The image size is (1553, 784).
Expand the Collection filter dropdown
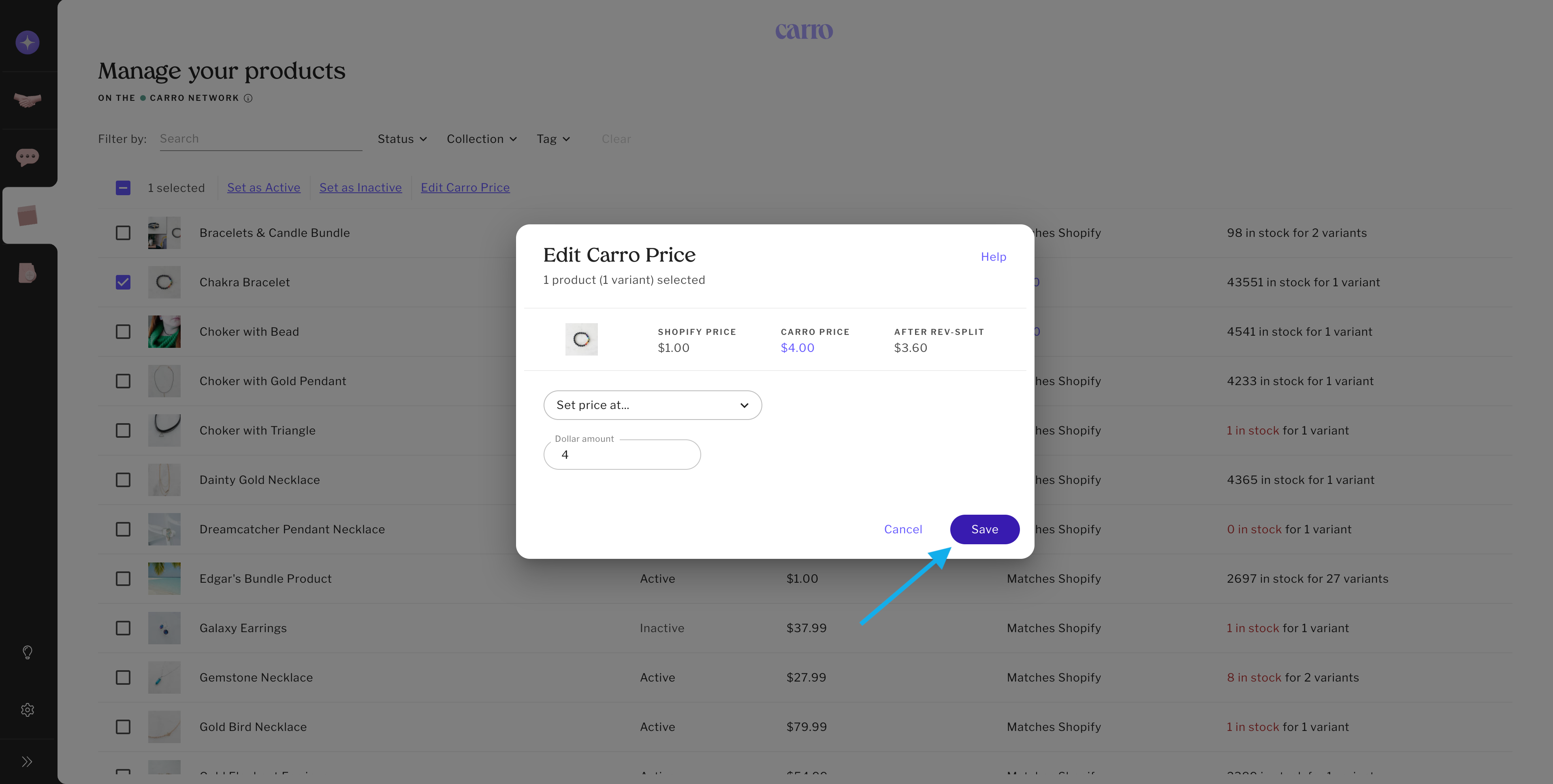[481, 139]
